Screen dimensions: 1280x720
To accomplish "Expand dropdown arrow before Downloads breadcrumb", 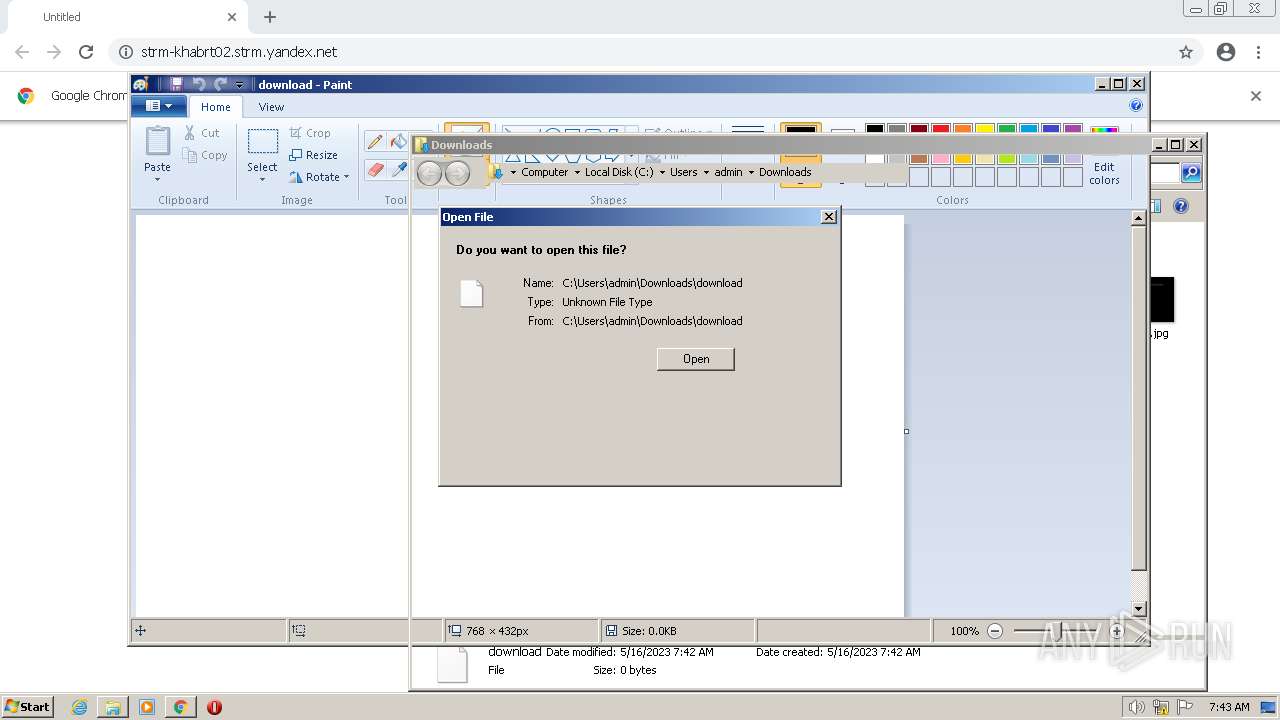I will click(751, 172).
